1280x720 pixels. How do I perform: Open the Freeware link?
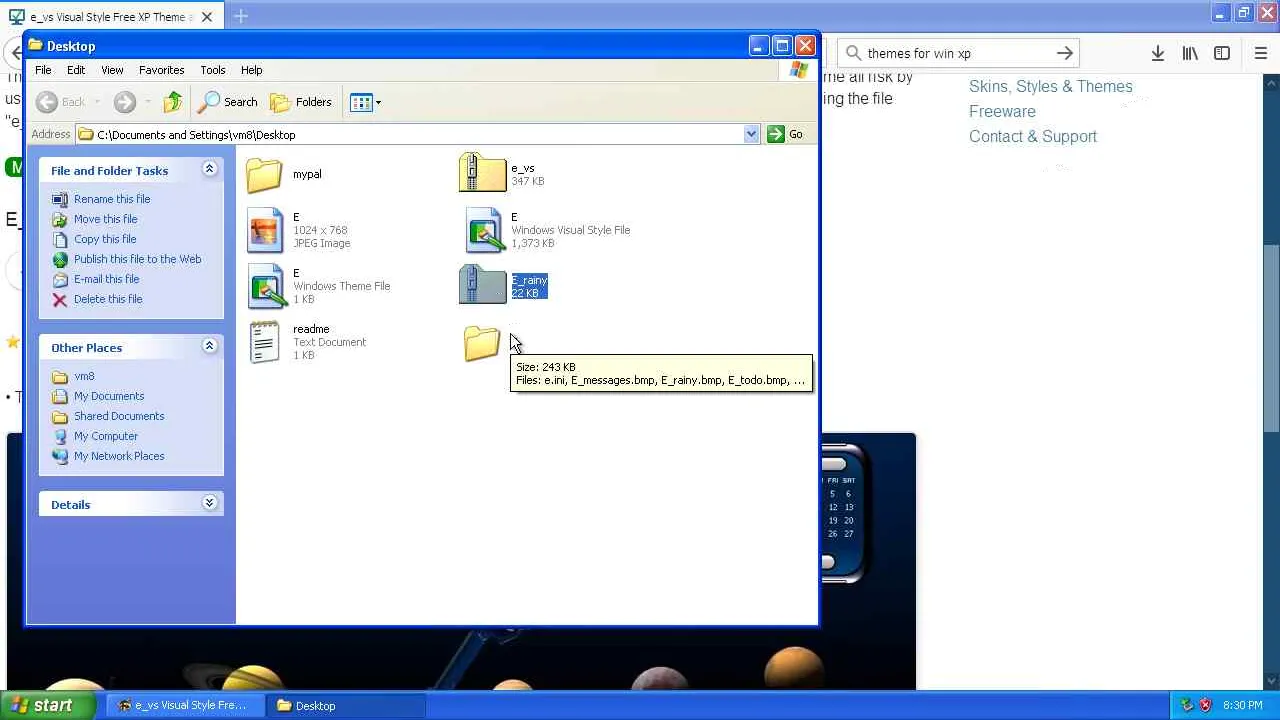(x=1002, y=112)
